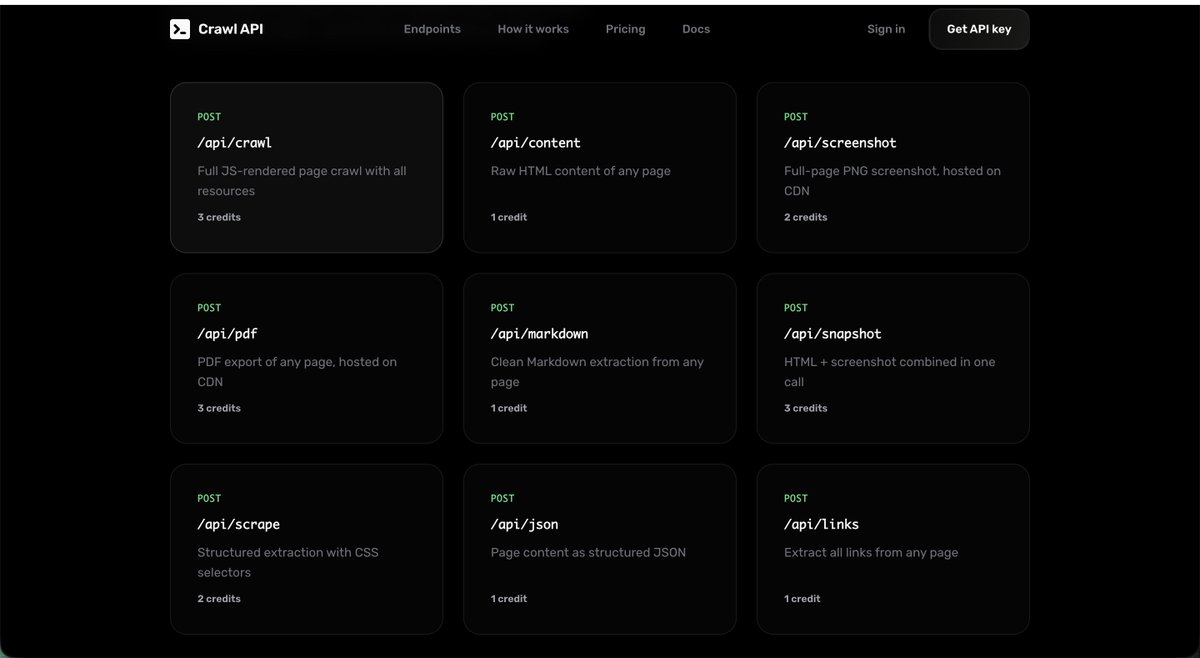Click POST label on /api/pdf card
This screenshot has width=1200, height=658.
click(x=209, y=308)
